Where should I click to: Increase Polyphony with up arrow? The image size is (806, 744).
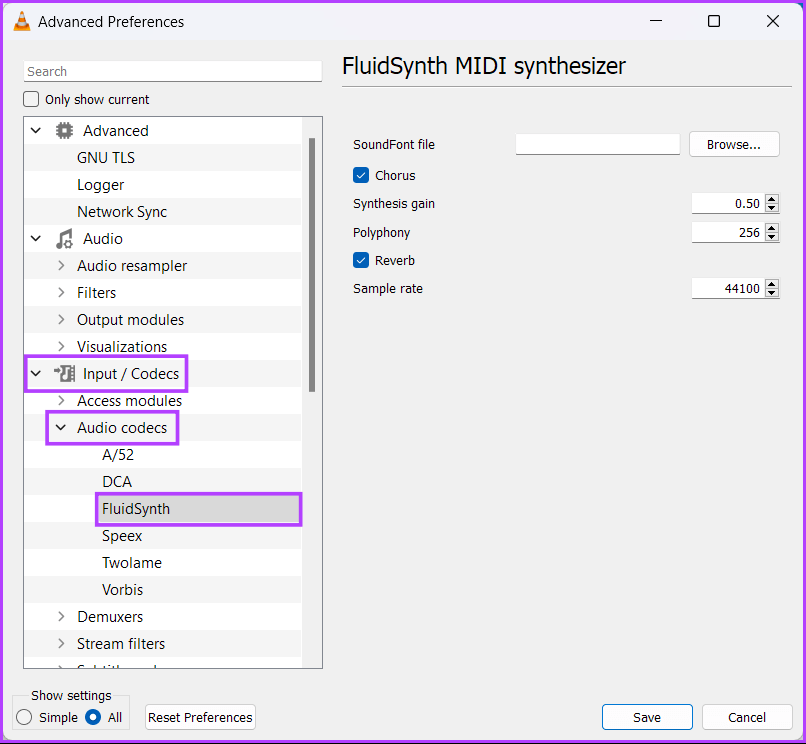(x=772, y=228)
